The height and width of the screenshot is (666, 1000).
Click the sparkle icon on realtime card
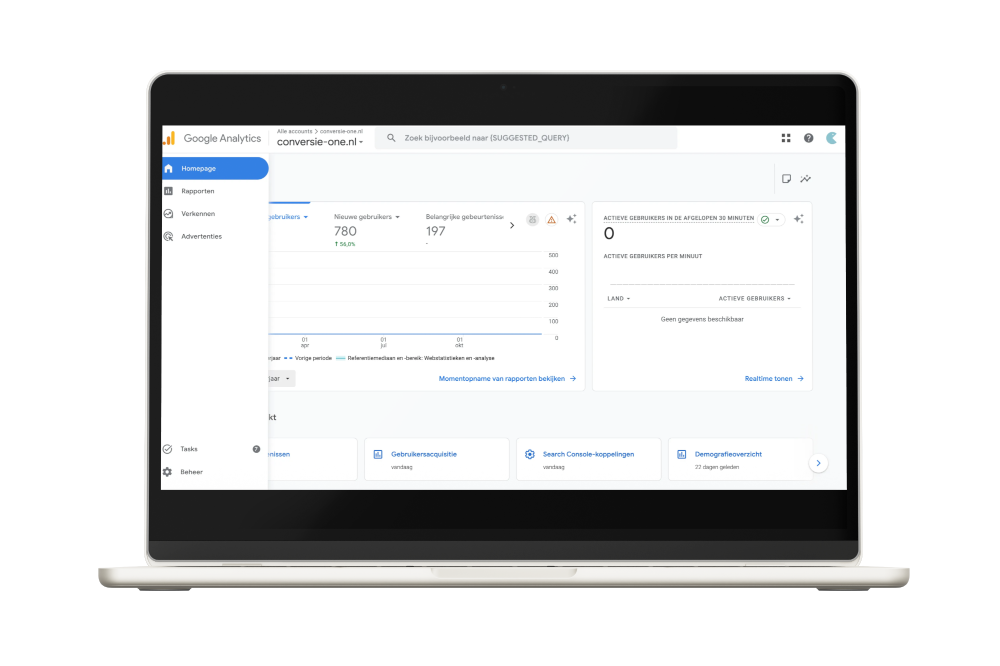click(x=798, y=219)
